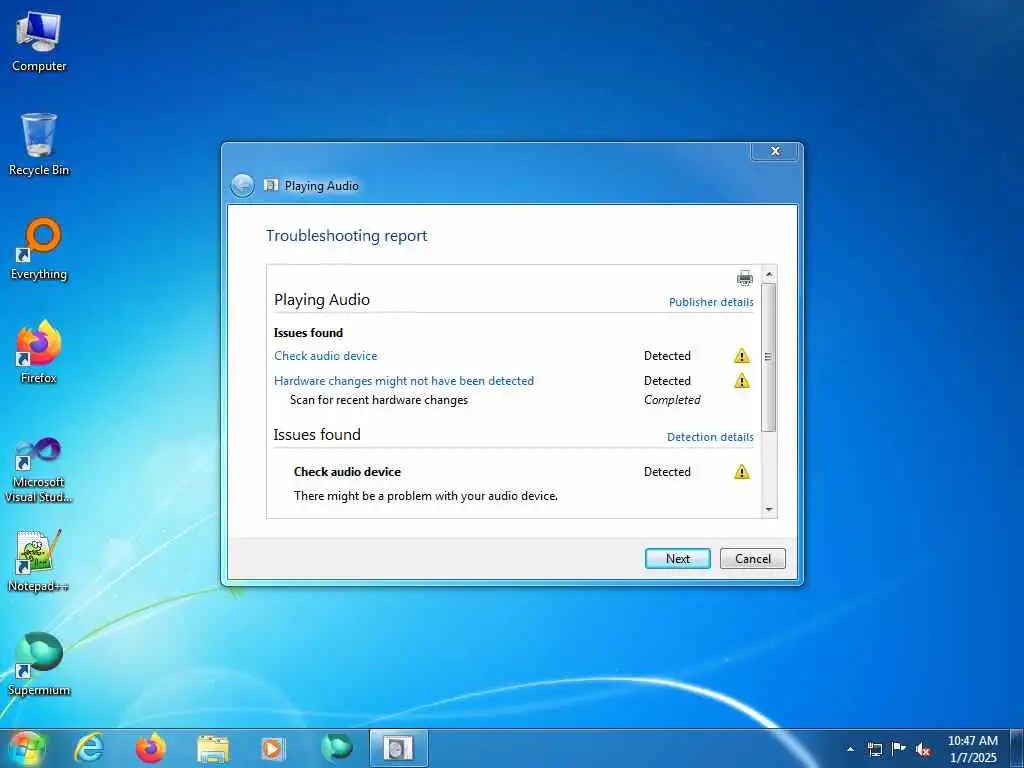Close the Playing Audio troubleshooter window
Screen dimensions: 1024x768
775,152
